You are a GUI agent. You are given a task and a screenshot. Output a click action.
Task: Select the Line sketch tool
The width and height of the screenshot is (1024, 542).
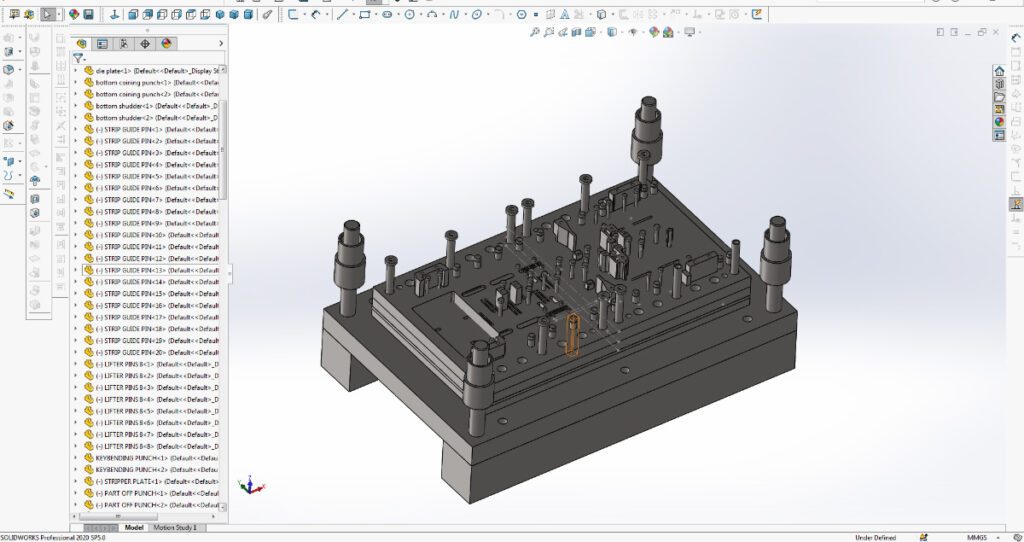[342, 15]
